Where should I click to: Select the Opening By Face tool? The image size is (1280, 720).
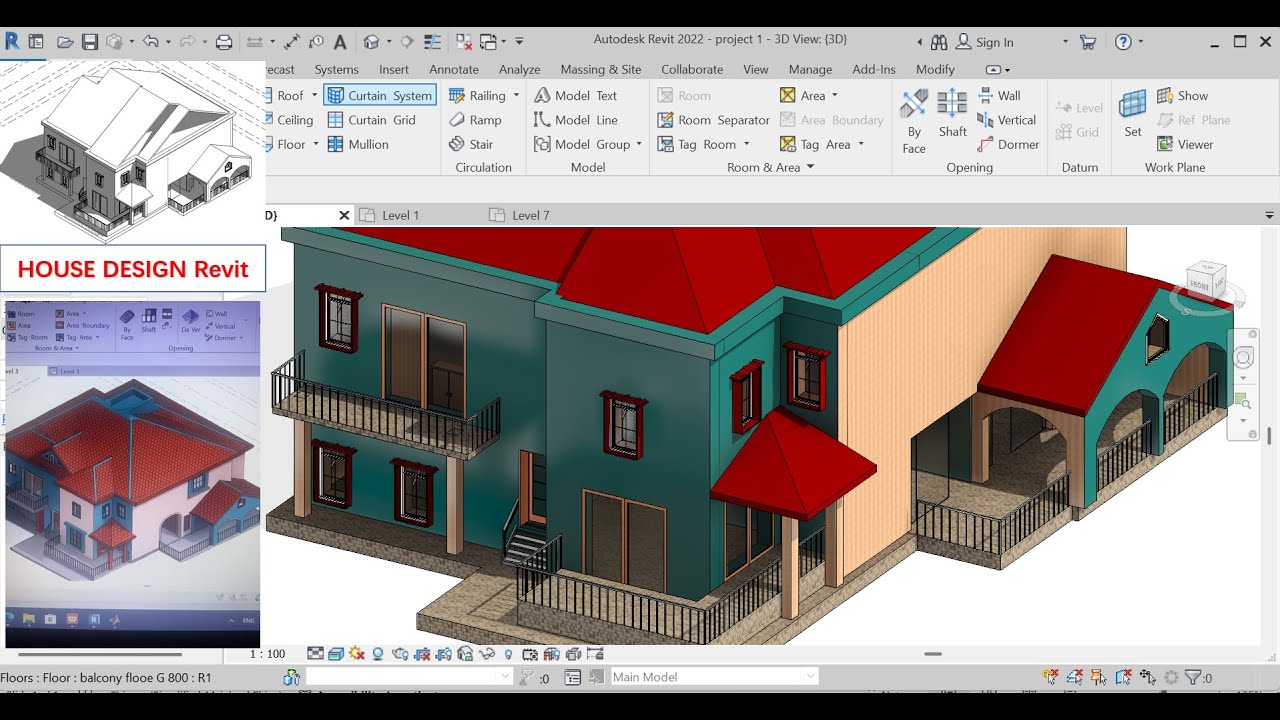click(914, 121)
